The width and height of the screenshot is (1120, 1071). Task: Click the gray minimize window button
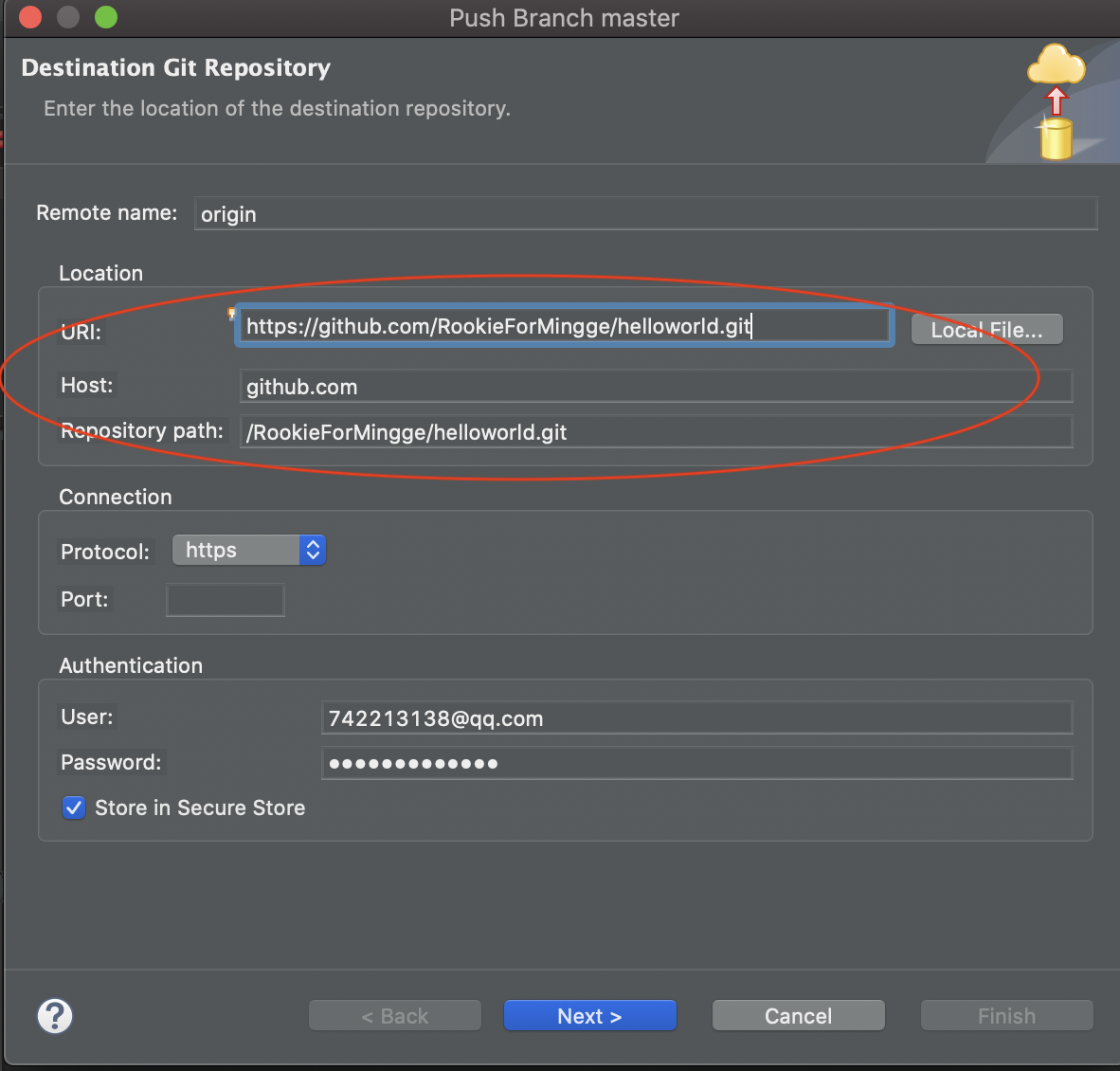coord(68,17)
